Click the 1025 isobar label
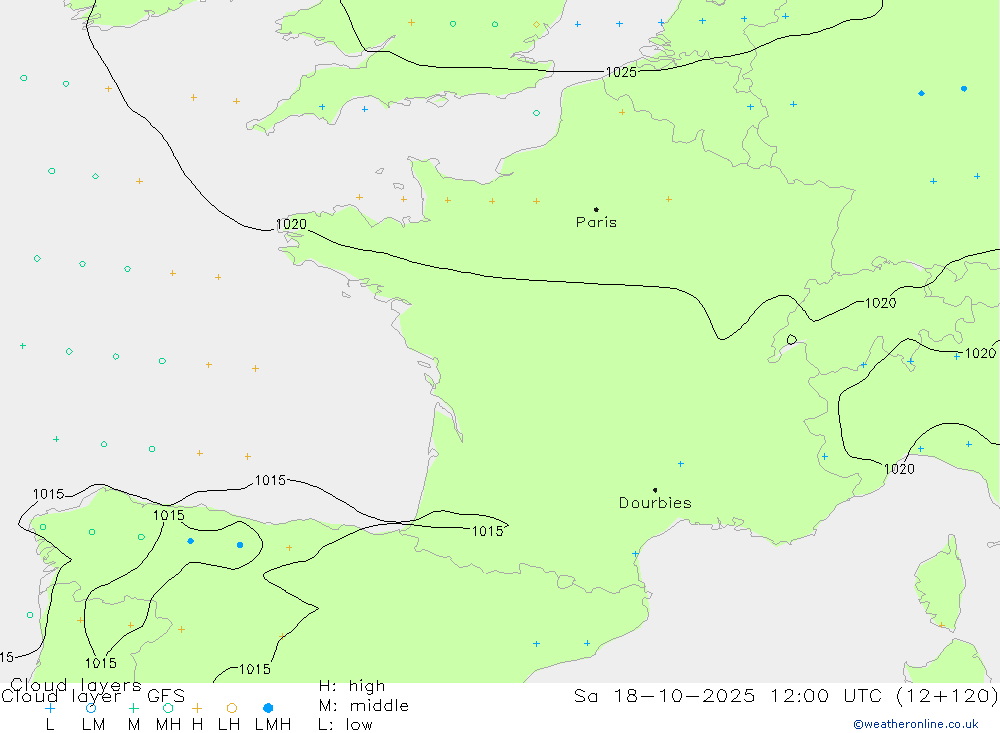 tap(621, 72)
